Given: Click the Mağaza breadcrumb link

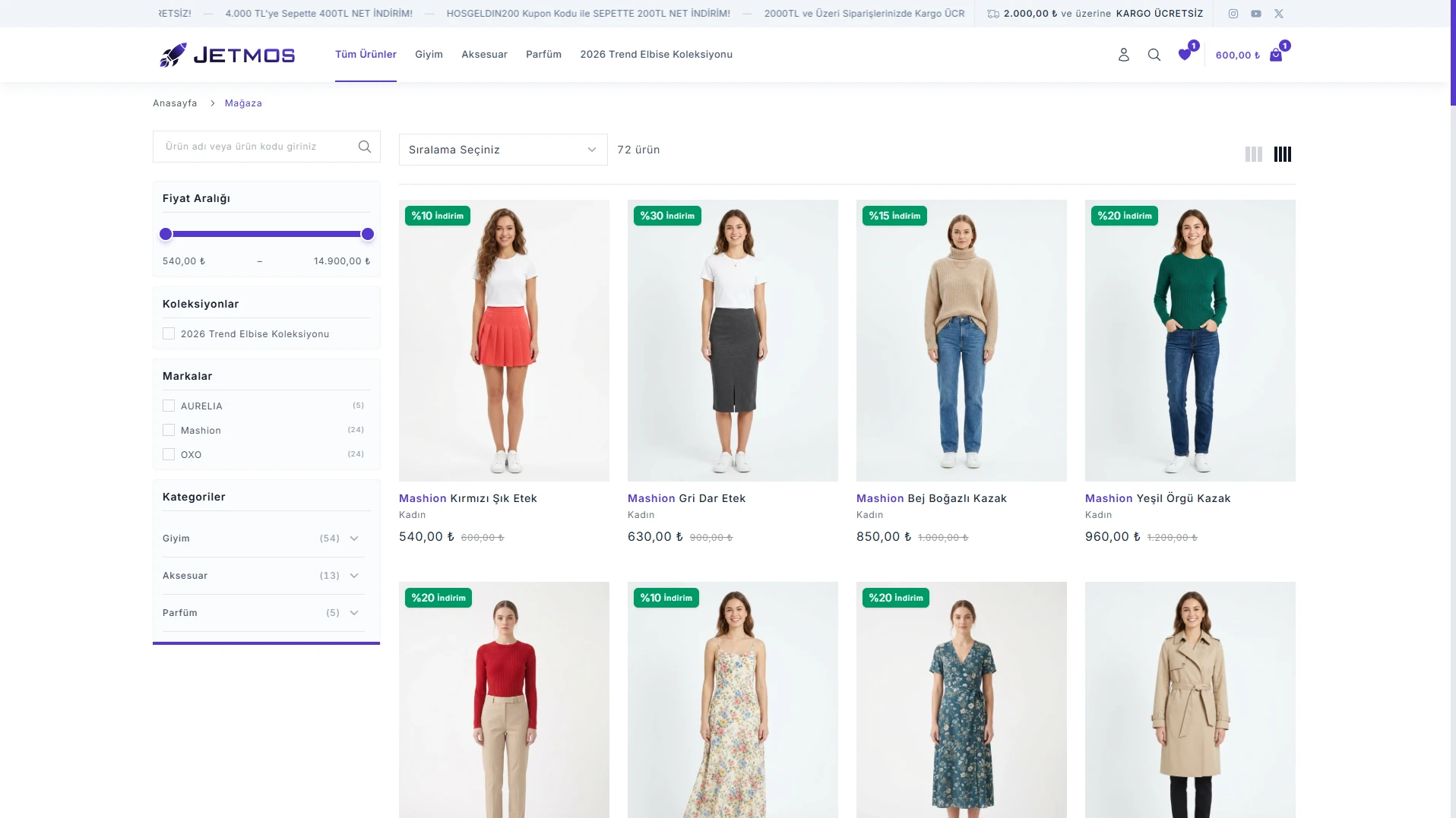Looking at the screenshot, I should [x=243, y=103].
